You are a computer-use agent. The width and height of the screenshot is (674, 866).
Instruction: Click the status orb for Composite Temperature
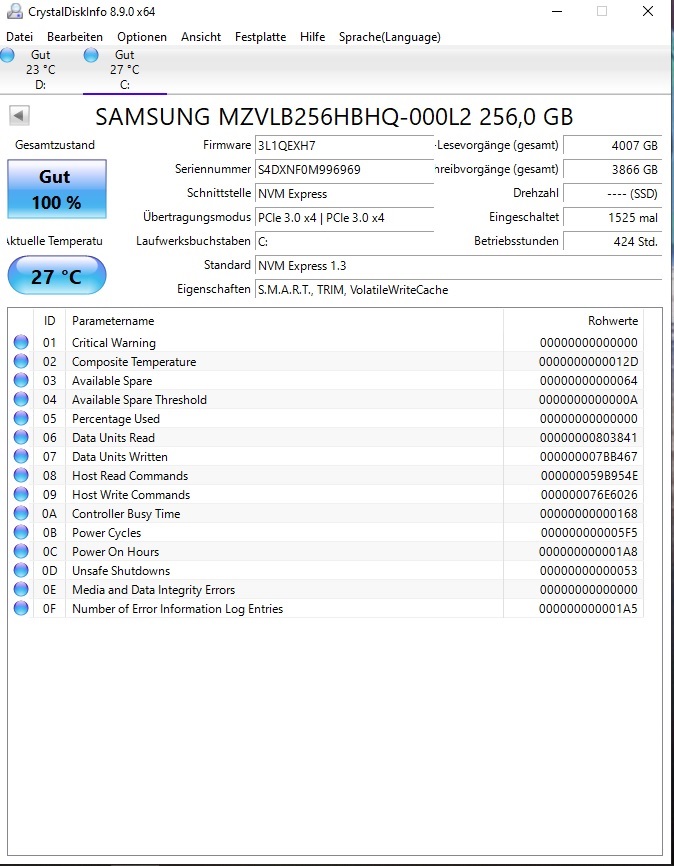click(21, 361)
